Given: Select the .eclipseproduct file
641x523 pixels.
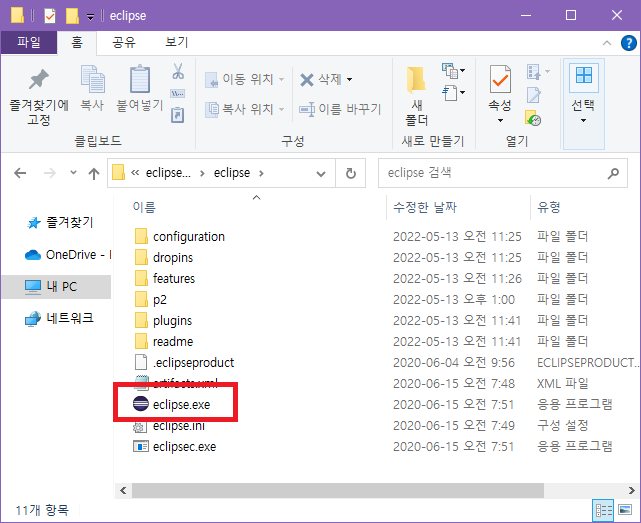Looking at the screenshot, I should 184,363.
